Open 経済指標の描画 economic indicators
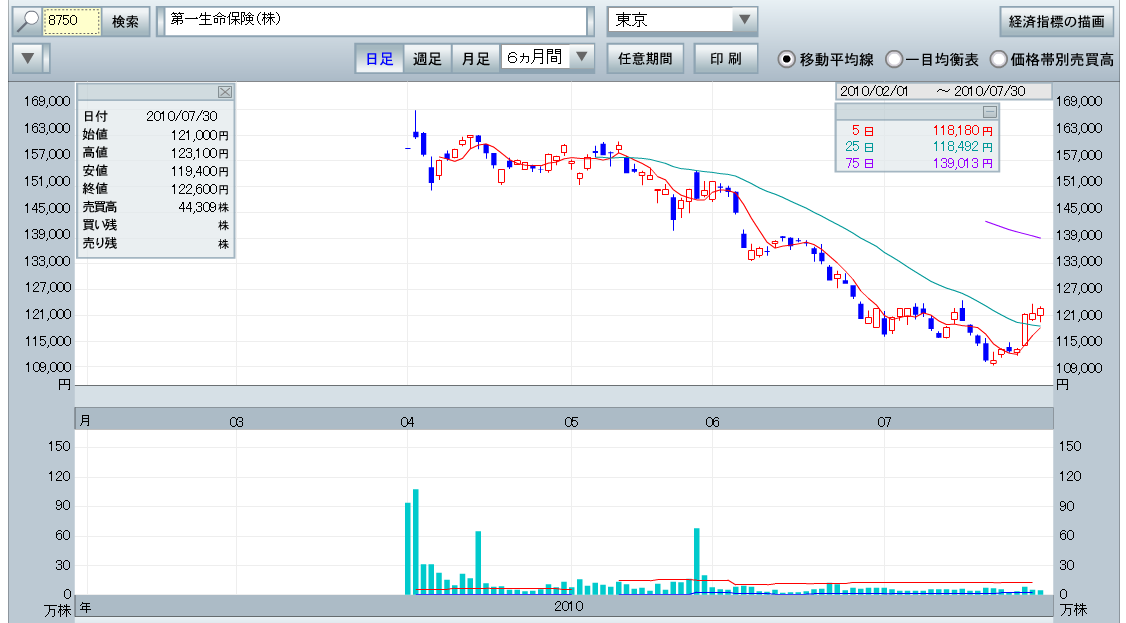 [1056, 21]
